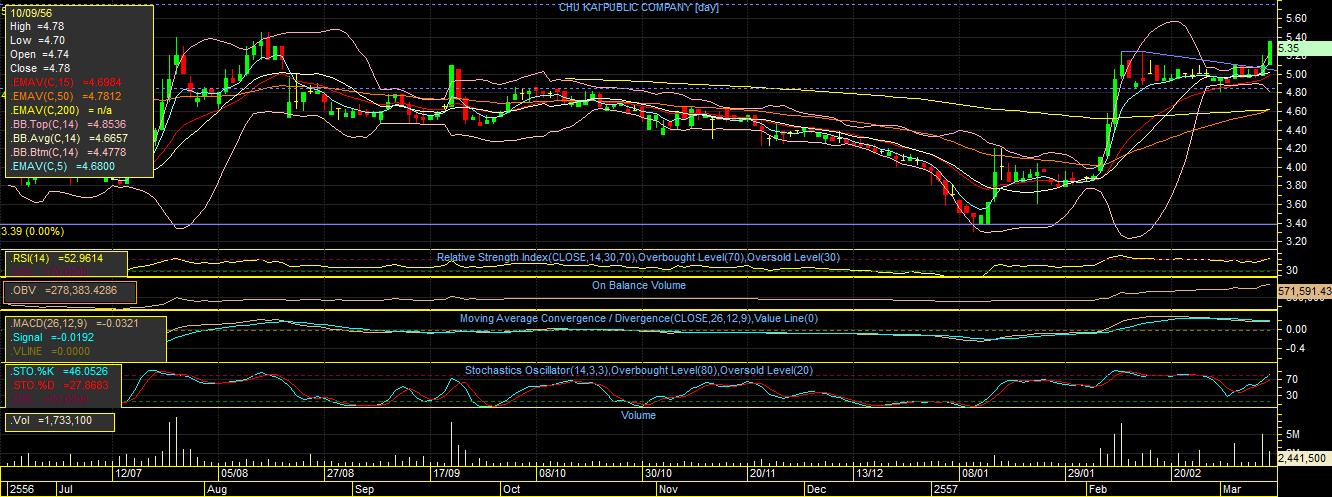Click the BB.Btm(C,14) =4.4778 legend entry

[68, 152]
